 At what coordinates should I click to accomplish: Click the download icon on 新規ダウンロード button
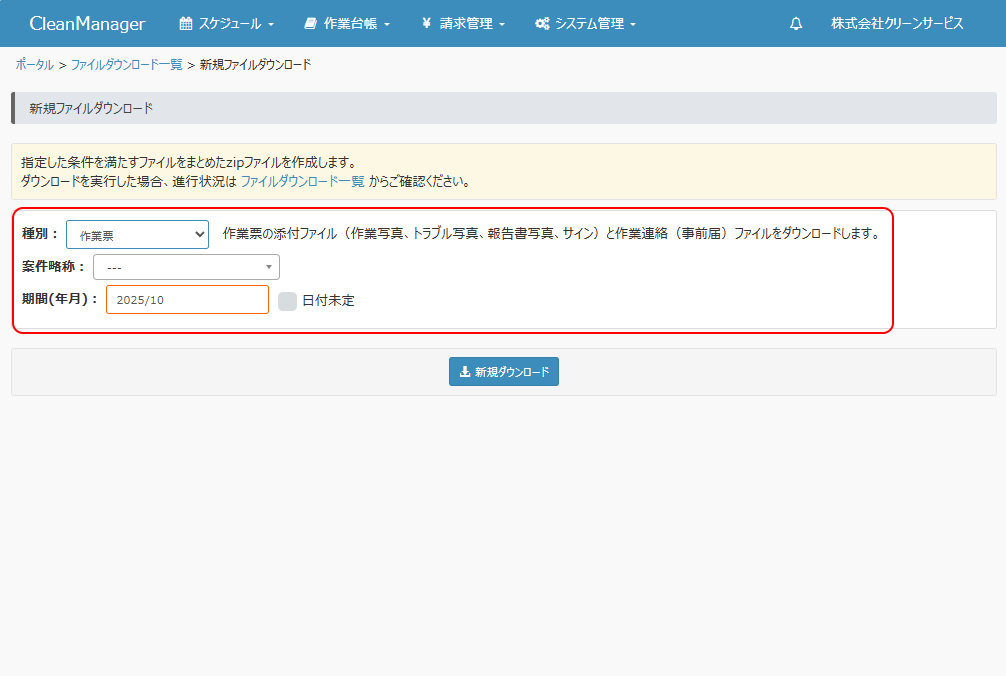(465, 372)
